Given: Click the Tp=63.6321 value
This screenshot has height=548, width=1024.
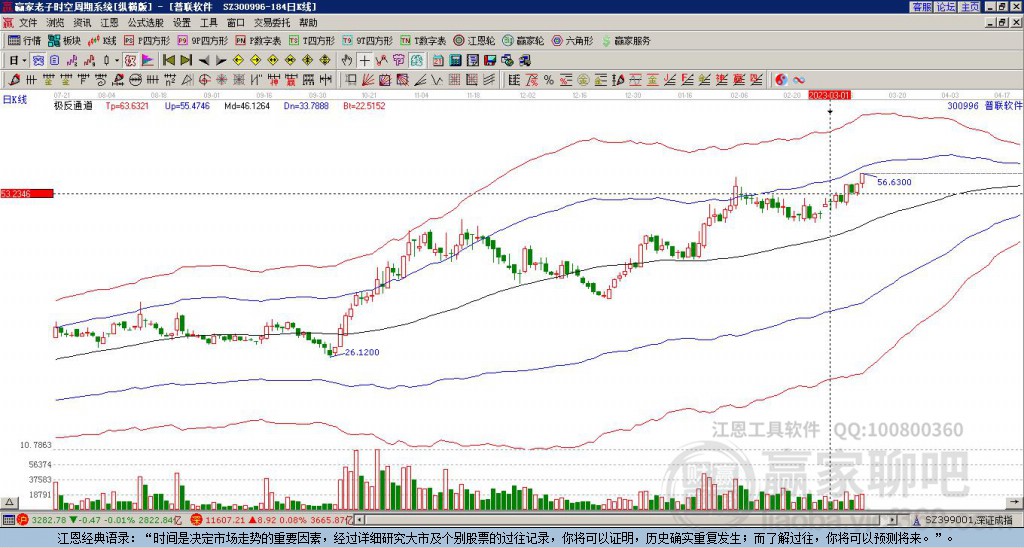Looking at the screenshot, I should click(127, 105).
